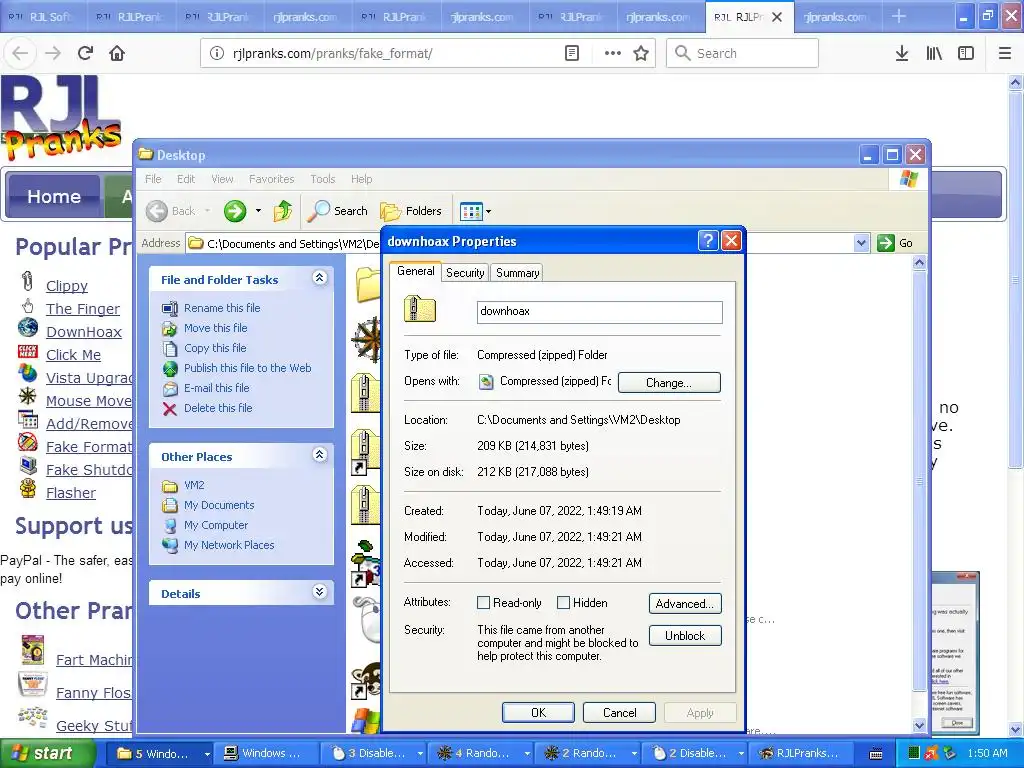
Task: Toggle Read-only attribute checkbox
Action: pos(483,603)
